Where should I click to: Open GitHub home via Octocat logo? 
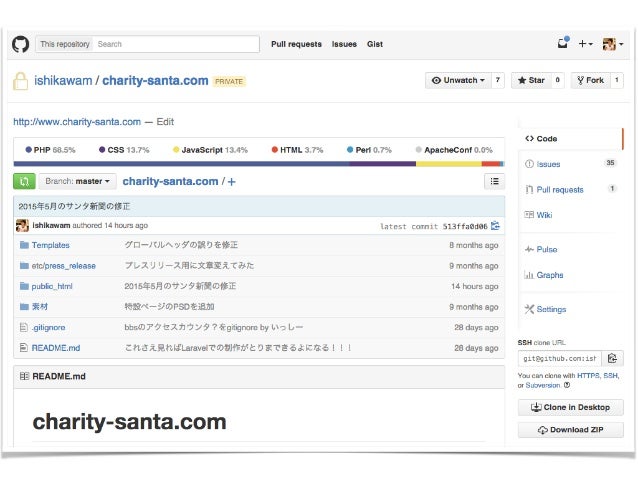(x=20, y=44)
